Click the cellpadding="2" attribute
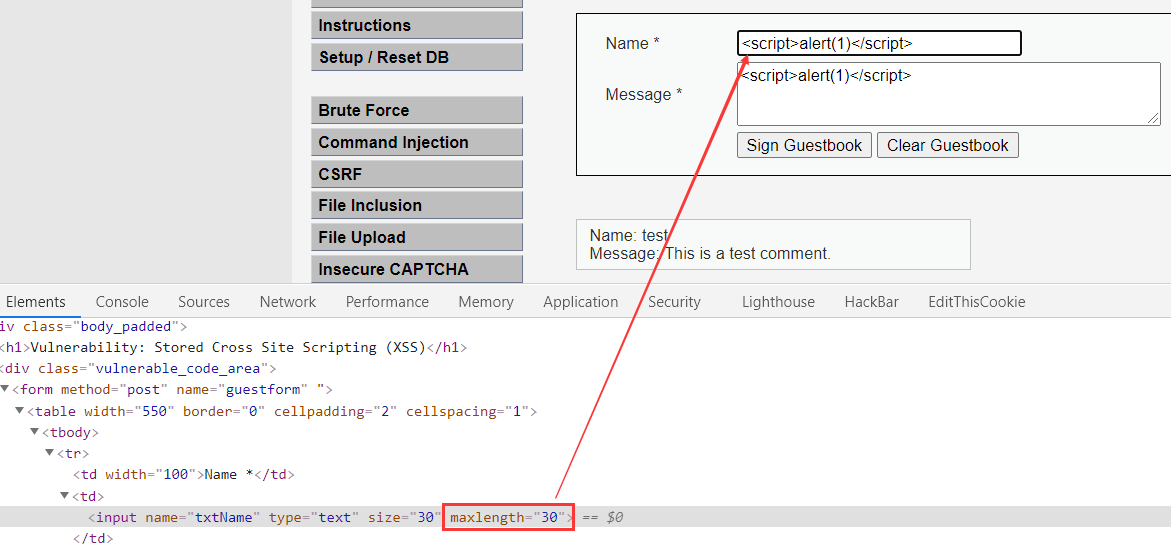 (333, 411)
